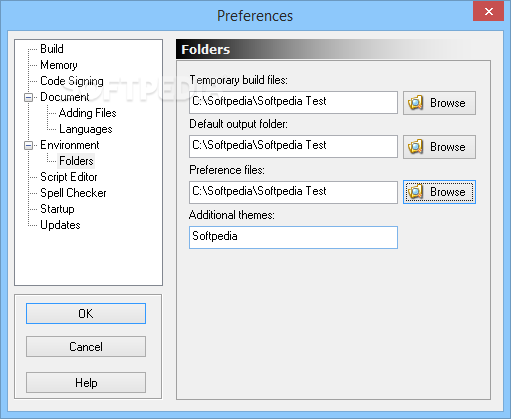Collapse the Document tree node

29,97
